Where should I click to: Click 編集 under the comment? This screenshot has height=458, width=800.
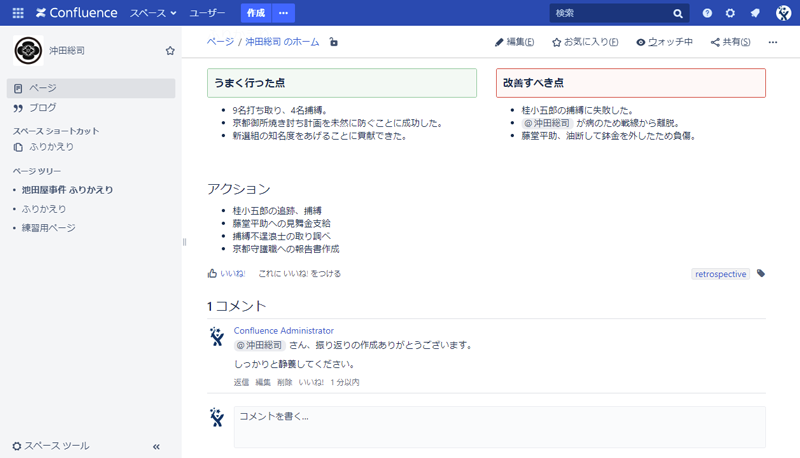(x=263, y=383)
